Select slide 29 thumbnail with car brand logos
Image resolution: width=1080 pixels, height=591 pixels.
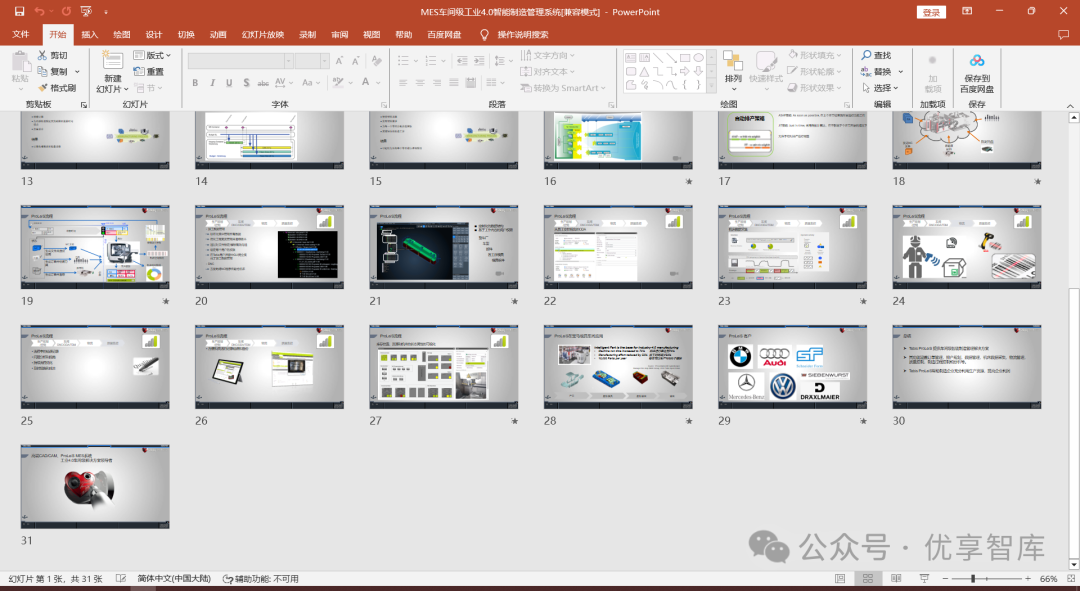point(792,366)
